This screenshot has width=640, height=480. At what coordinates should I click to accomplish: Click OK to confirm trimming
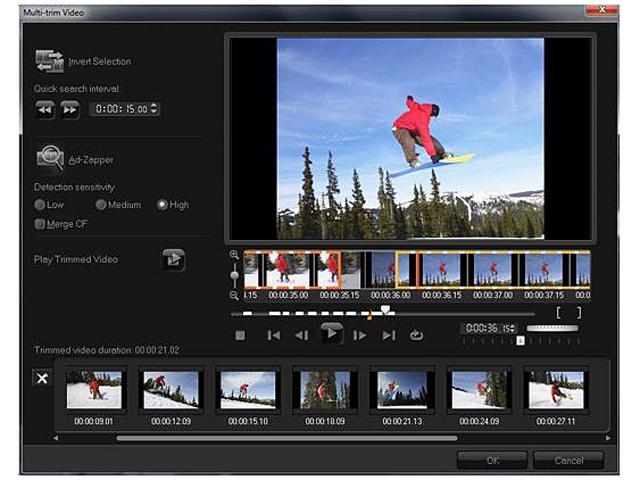click(x=491, y=460)
